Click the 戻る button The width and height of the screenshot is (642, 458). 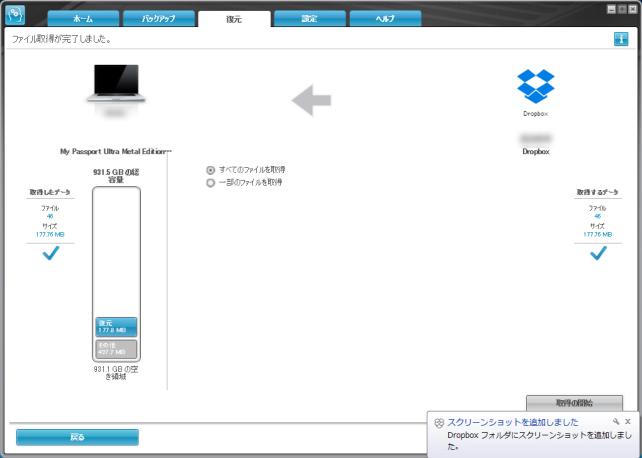[77, 437]
